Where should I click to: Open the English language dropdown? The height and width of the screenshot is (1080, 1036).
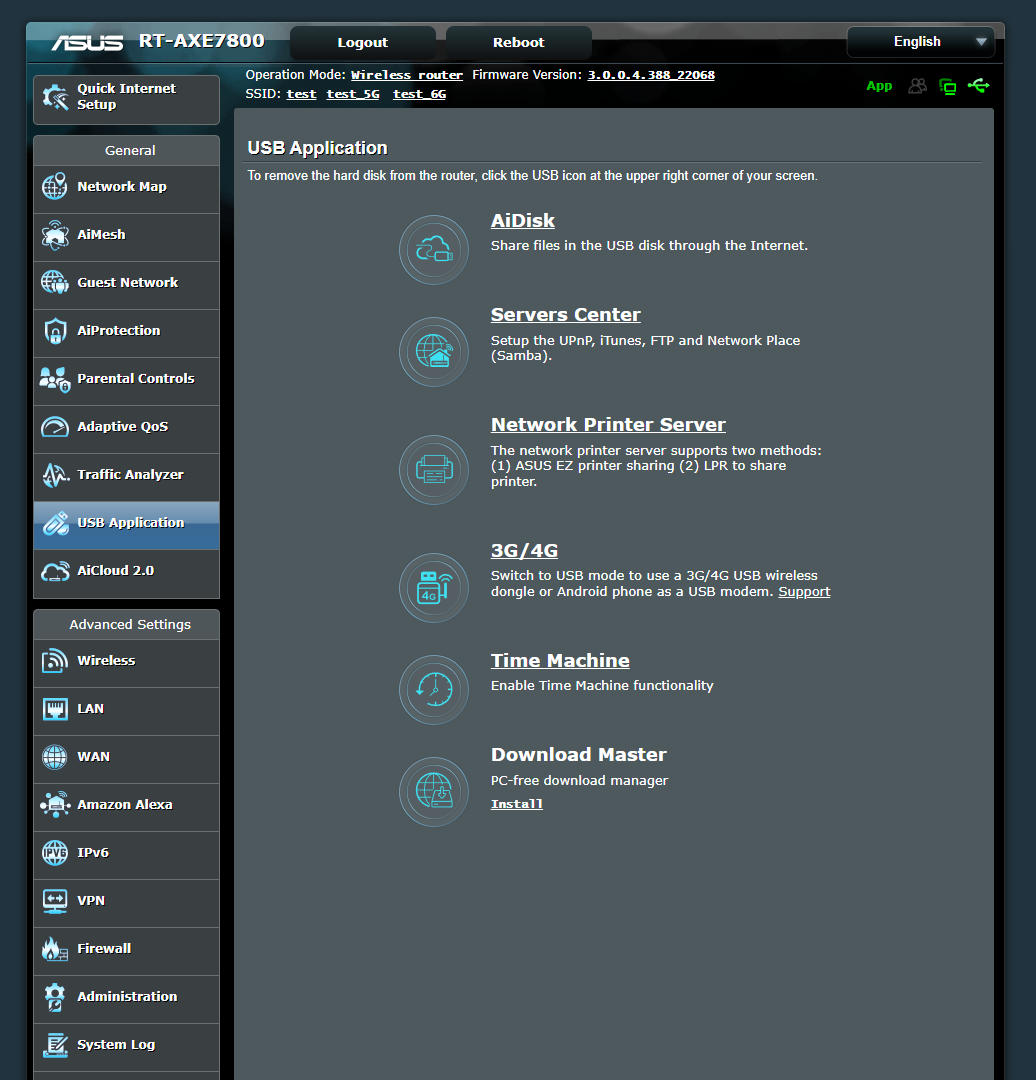[x=920, y=41]
